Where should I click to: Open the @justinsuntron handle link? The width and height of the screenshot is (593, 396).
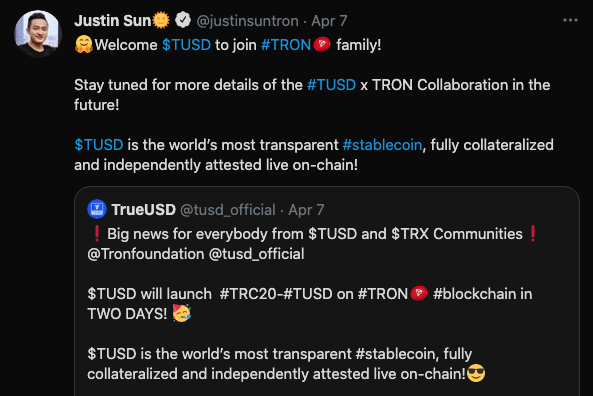tap(248, 21)
